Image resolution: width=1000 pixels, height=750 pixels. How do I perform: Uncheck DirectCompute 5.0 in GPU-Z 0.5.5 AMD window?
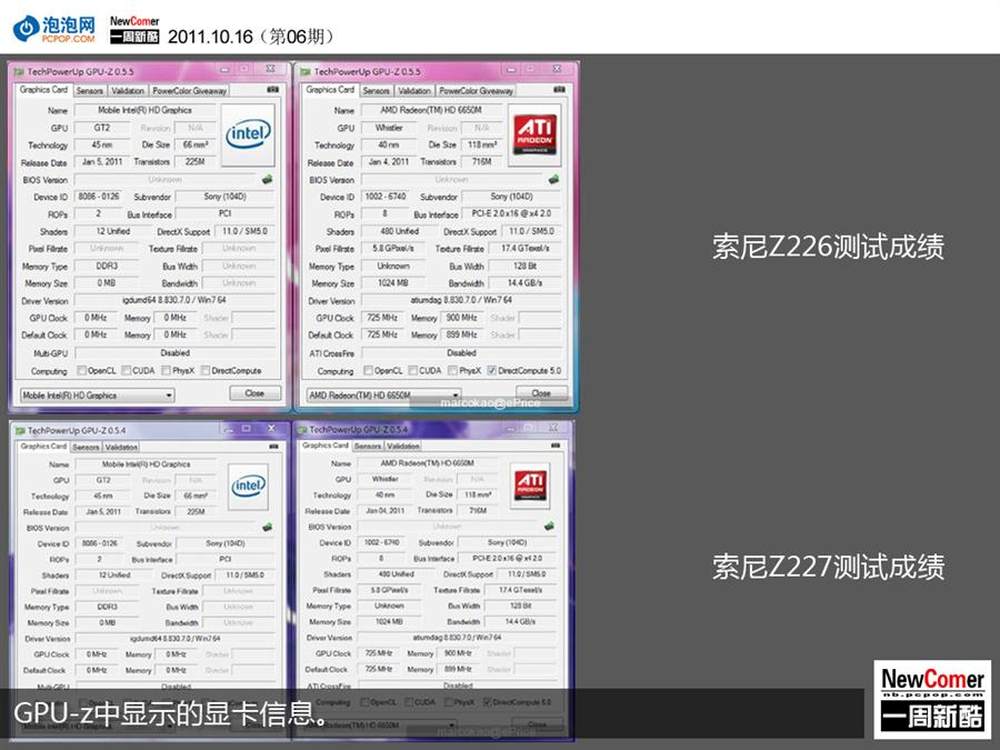coord(492,371)
